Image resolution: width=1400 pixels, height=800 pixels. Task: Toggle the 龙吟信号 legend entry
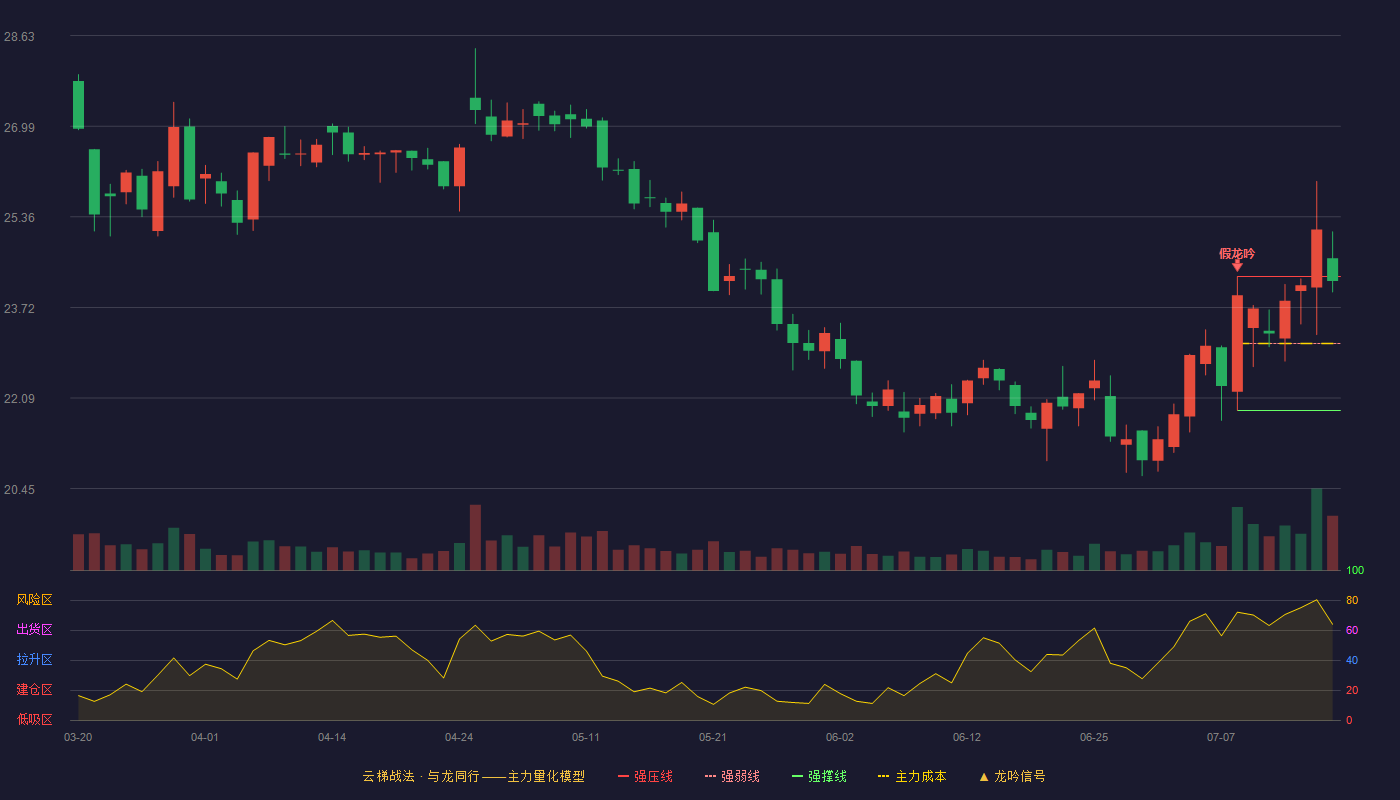(1012, 776)
